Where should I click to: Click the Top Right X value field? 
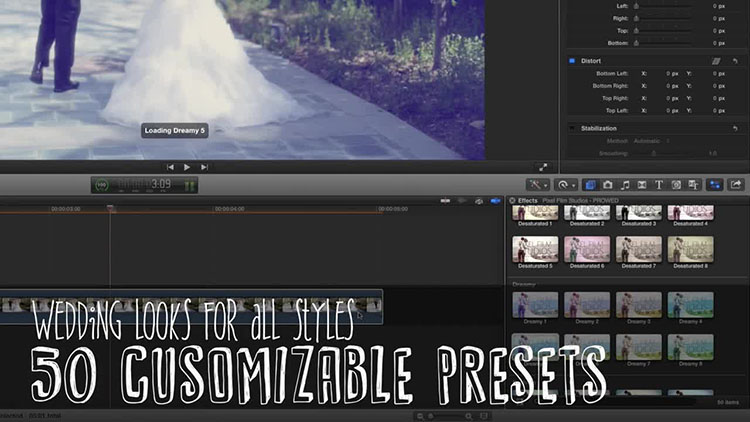click(672, 98)
